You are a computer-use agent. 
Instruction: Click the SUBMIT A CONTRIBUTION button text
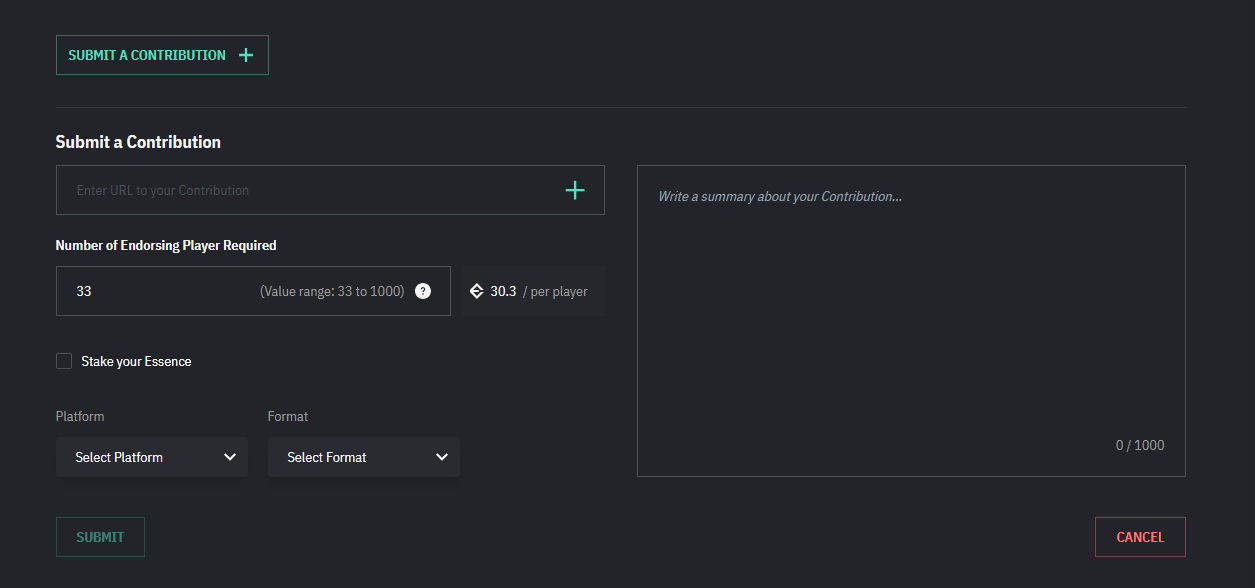coord(147,55)
